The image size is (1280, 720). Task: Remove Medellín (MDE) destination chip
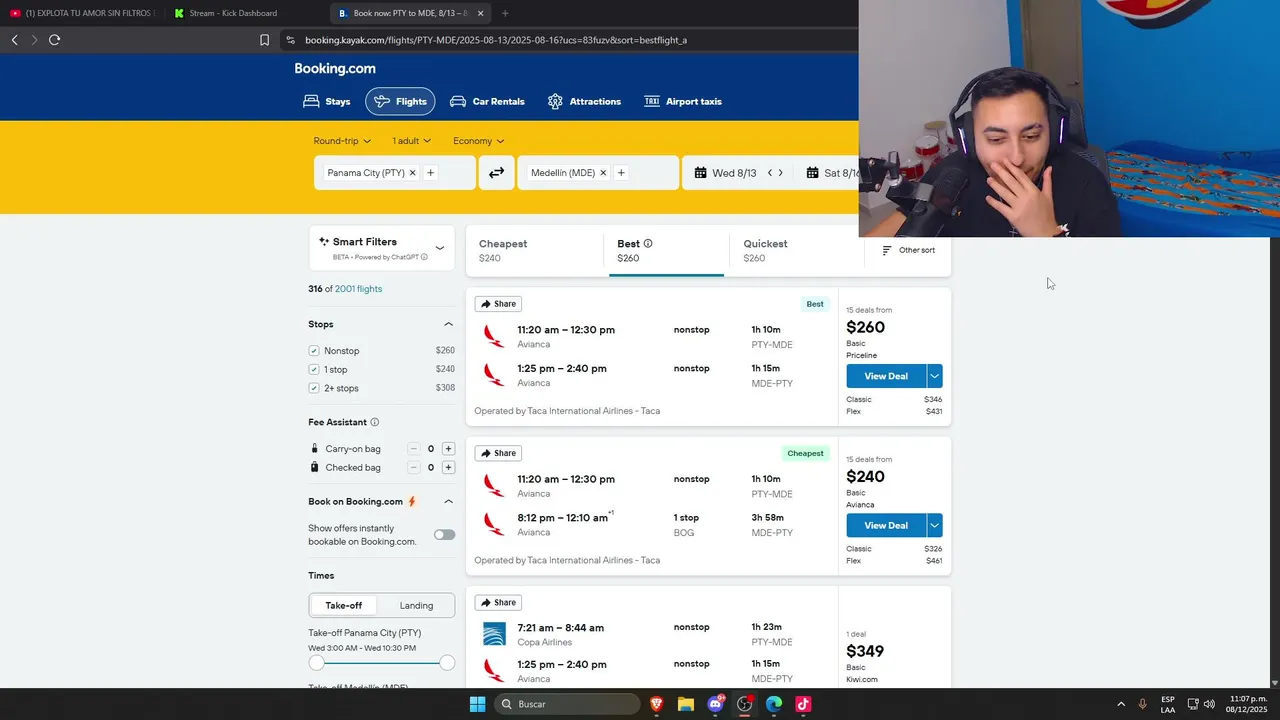point(603,173)
